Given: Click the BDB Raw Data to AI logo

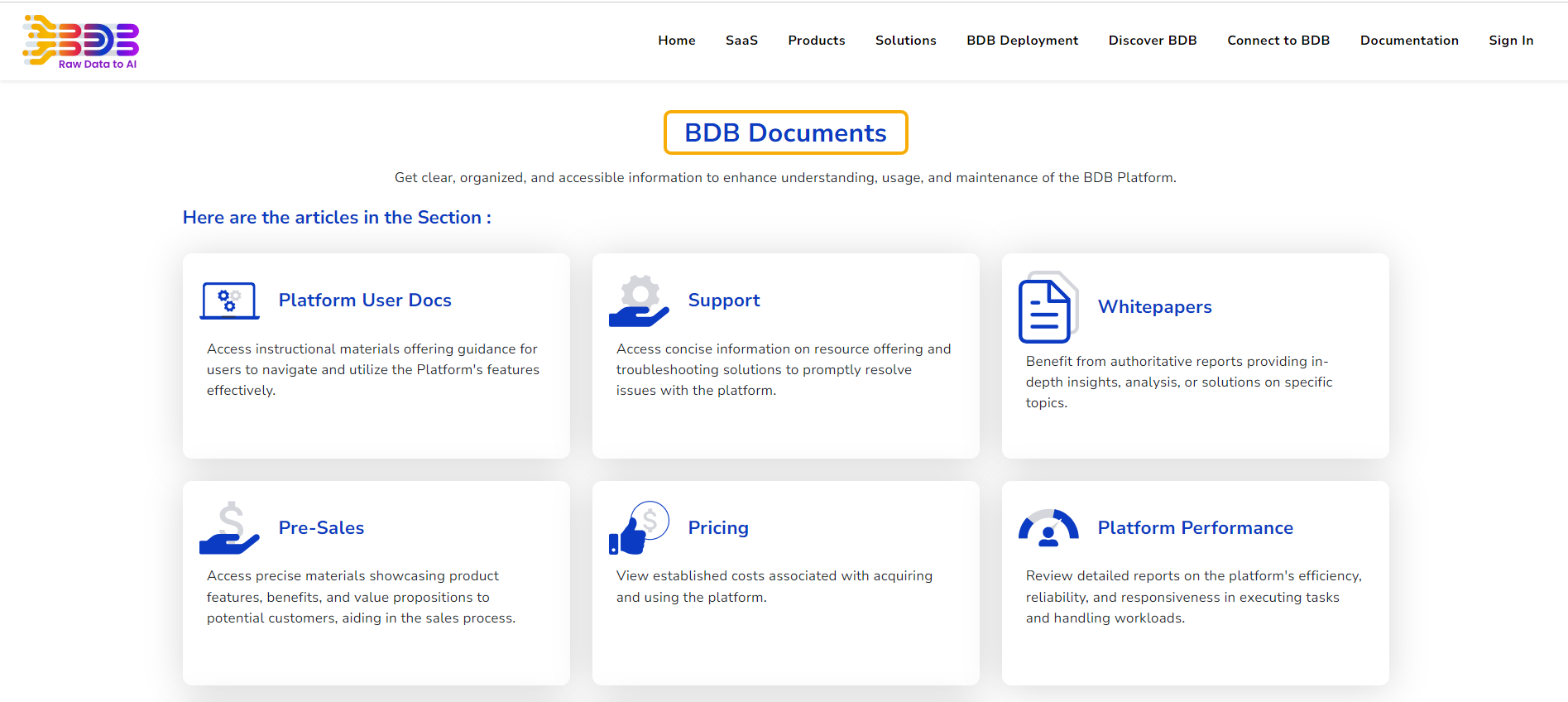Looking at the screenshot, I should (x=80, y=41).
